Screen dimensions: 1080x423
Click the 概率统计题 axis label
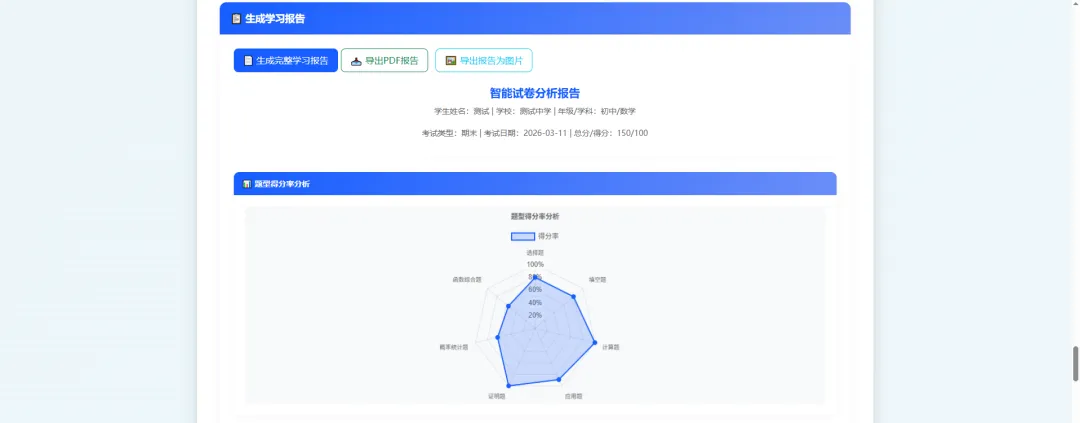454,347
